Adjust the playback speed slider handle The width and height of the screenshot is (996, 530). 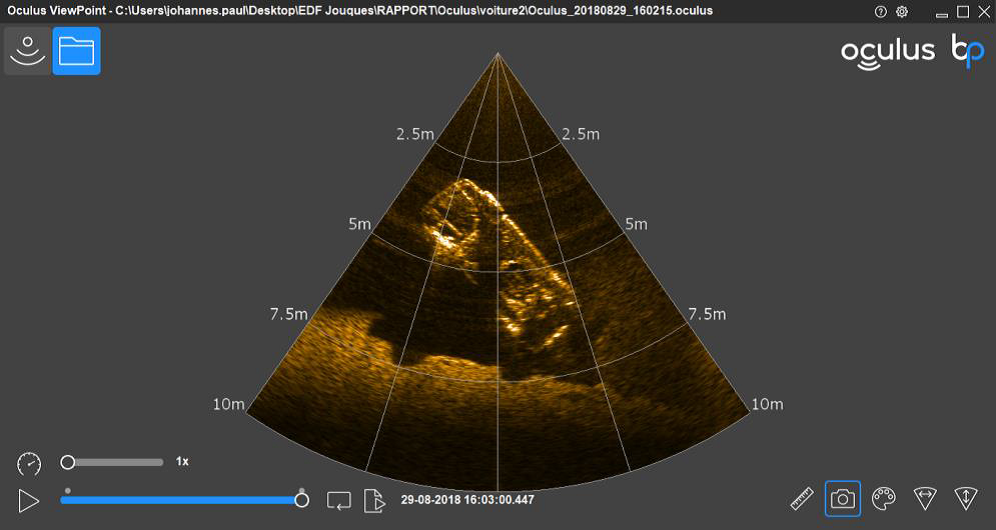click(x=68, y=462)
